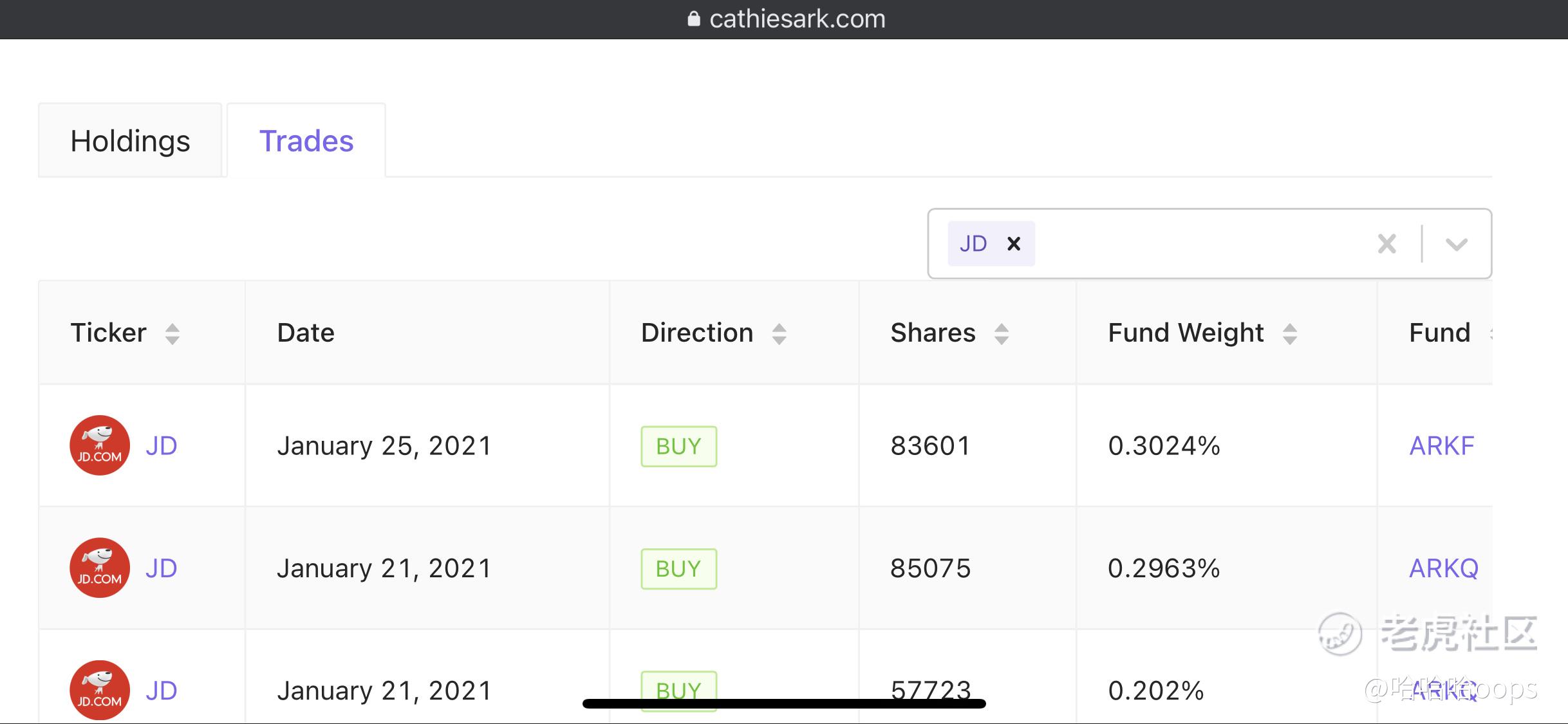Open the ARKQ fund link for 85075 shares
This screenshot has width=1568, height=724.
[x=1443, y=568]
